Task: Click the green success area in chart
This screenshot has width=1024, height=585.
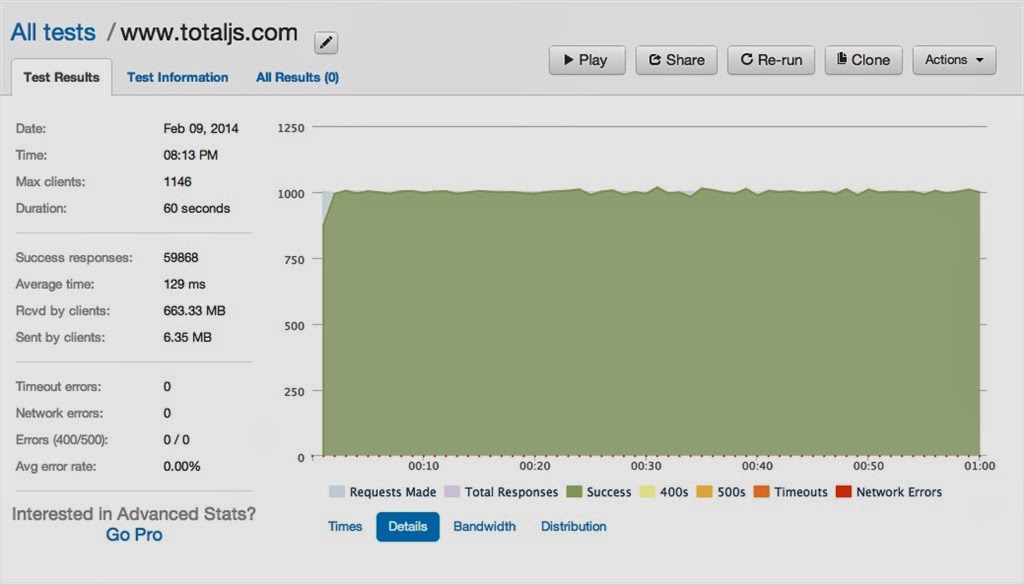Action: coord(651,324)
